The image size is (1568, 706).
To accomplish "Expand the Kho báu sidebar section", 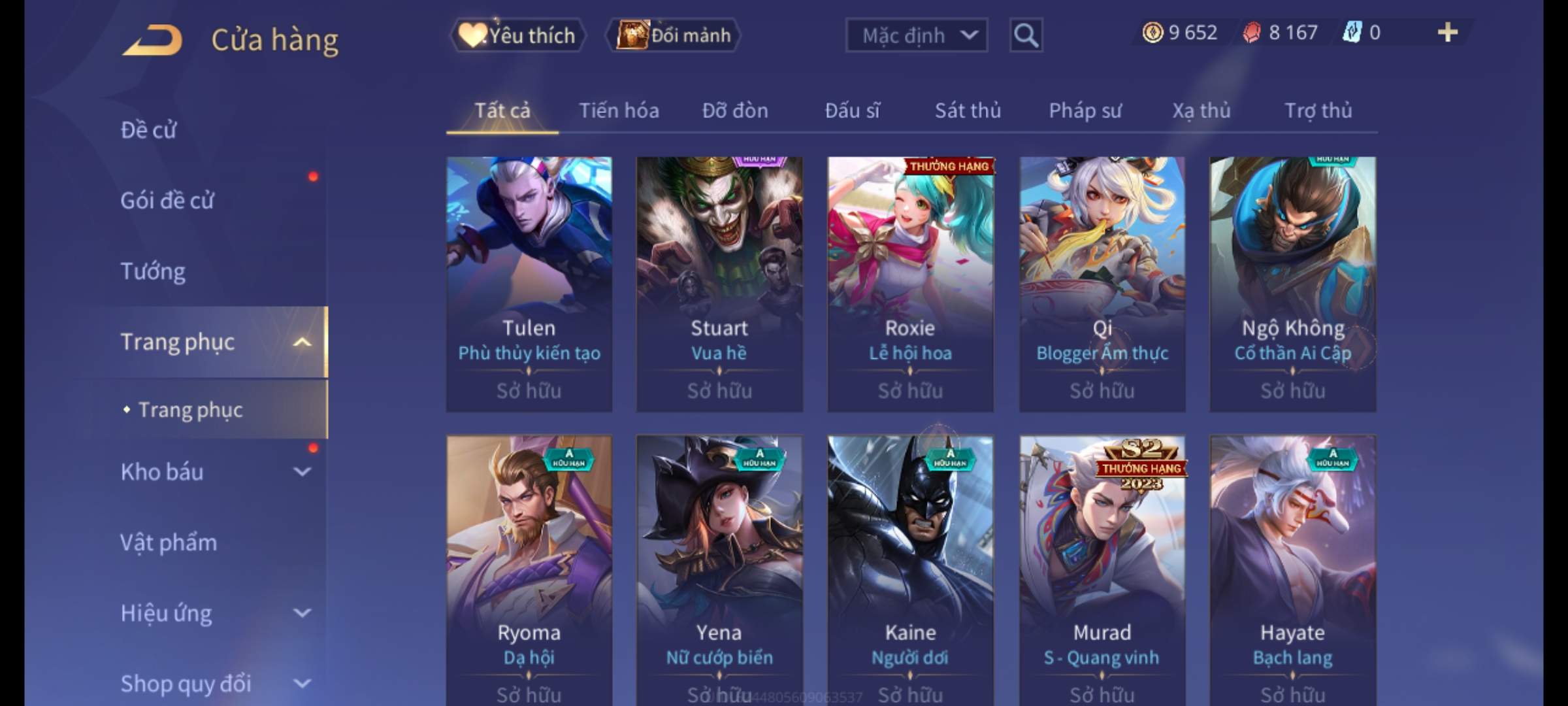I will coord(302,471).
